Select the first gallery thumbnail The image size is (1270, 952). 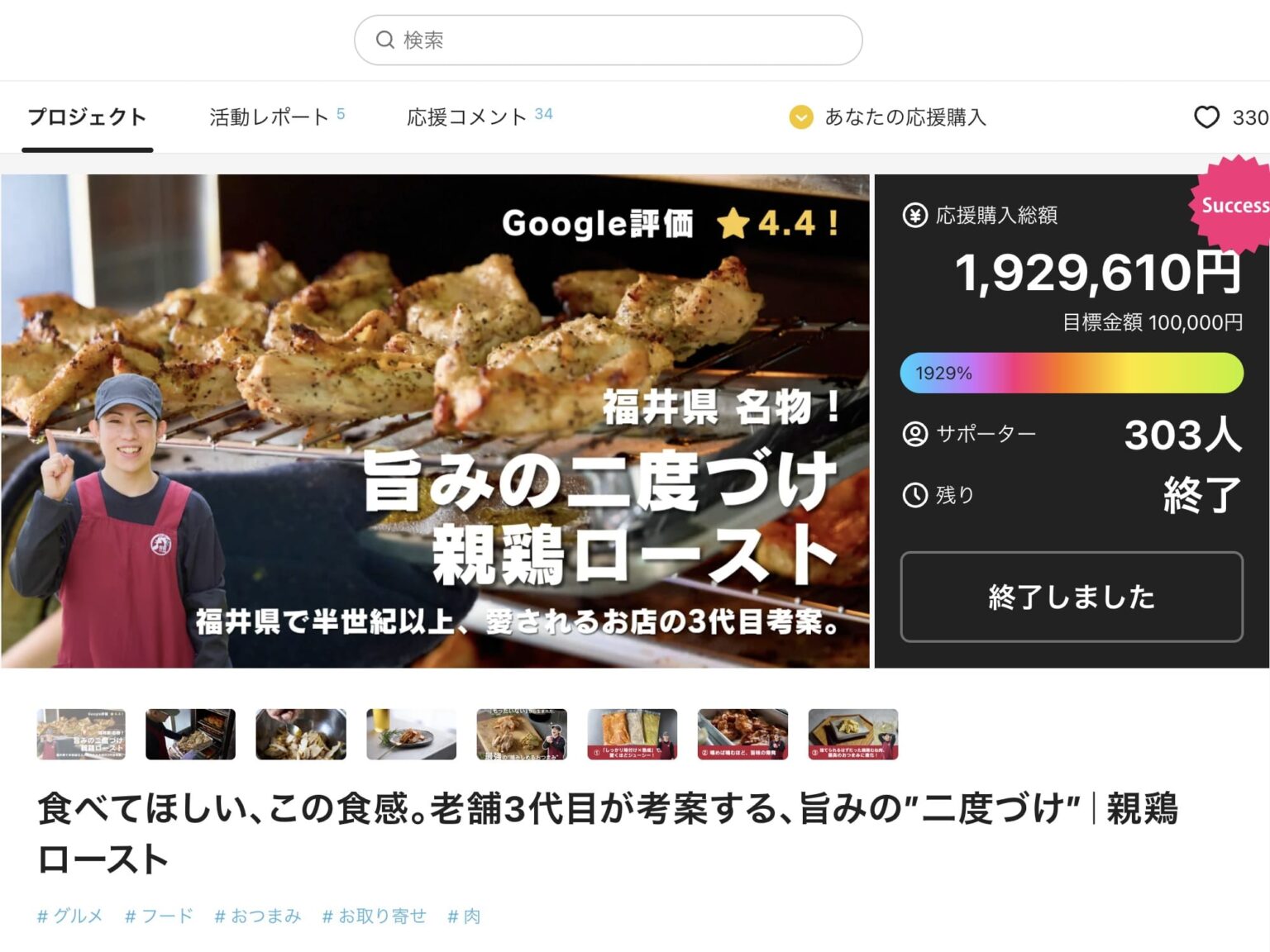81,734
